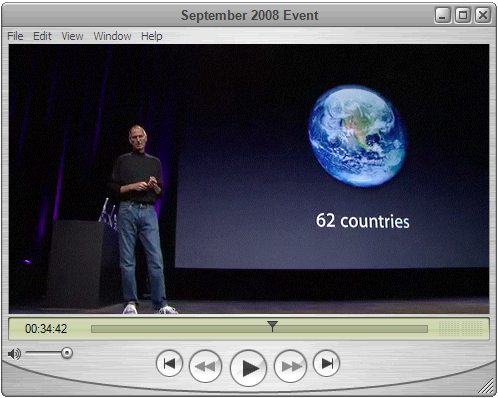
Task: Click the Play button
Action: [248, 368]
